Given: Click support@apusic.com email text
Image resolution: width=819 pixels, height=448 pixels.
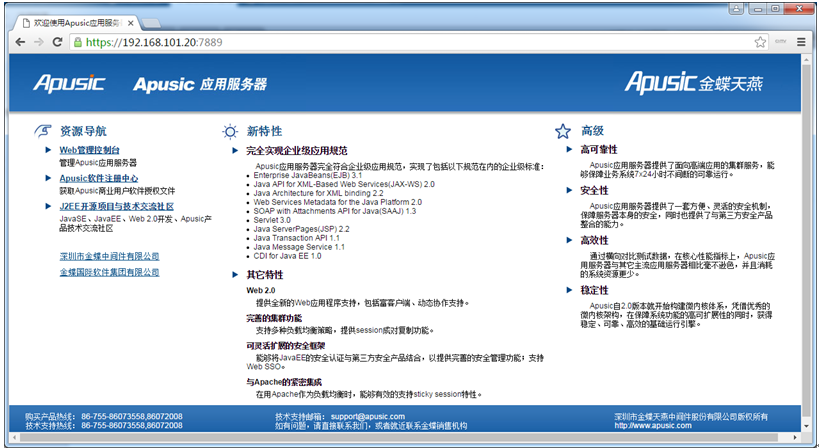Looking at the screenshot, I should (x=368, y=417).
